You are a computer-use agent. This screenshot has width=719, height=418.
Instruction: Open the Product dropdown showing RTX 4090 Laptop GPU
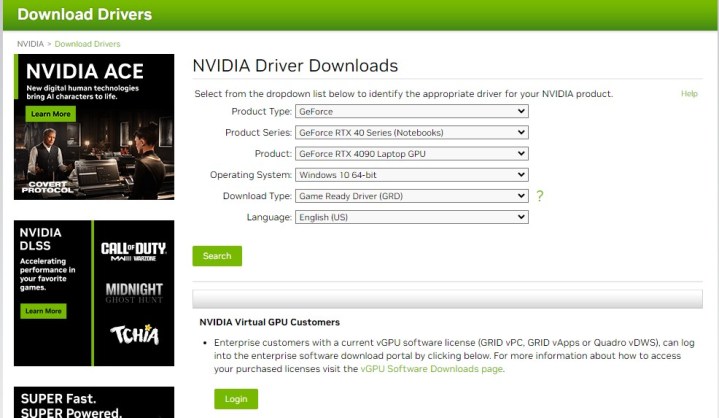coord(411,154)
